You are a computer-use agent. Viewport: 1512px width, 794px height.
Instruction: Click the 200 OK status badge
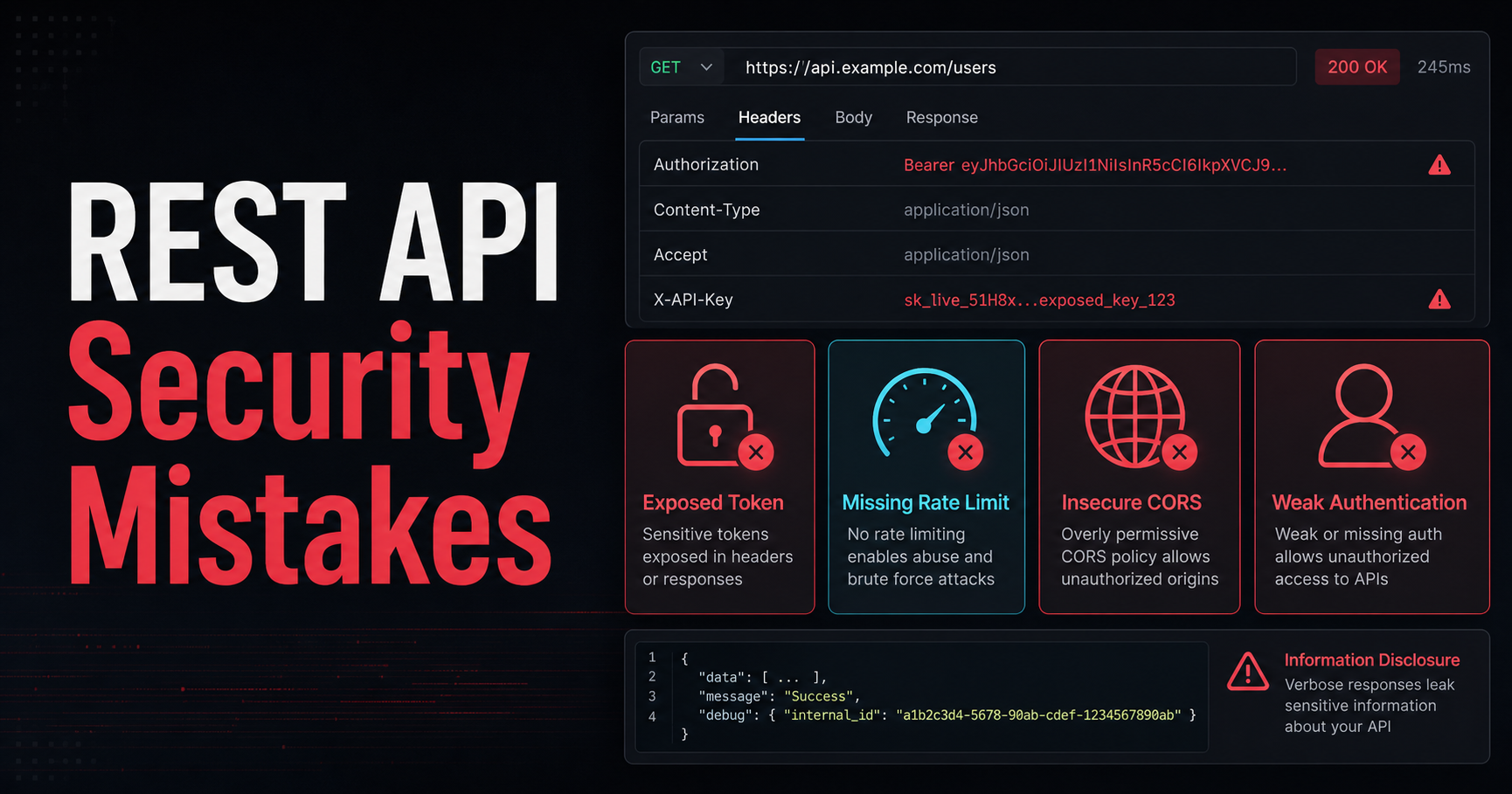pyautogui.click(x=1357, y=67)
